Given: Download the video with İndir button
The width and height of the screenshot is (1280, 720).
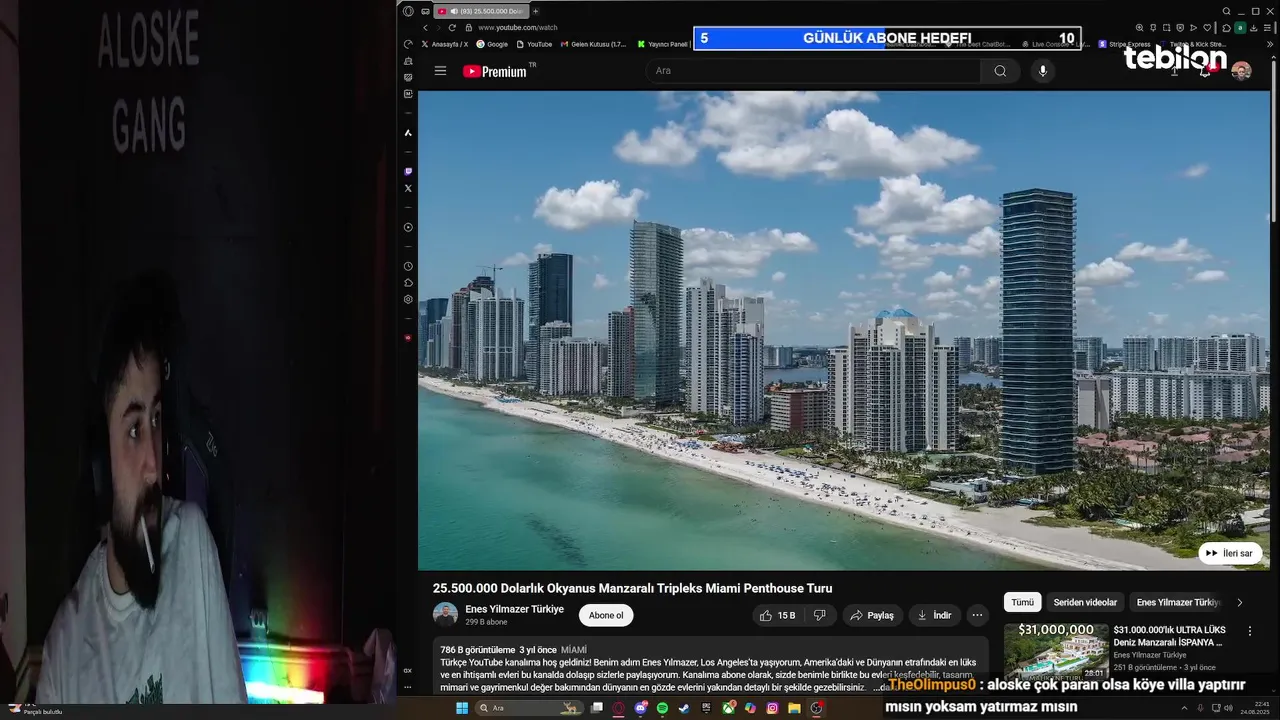Looking at the screenshot, I should pyautogui.click(x=934, y=615).
